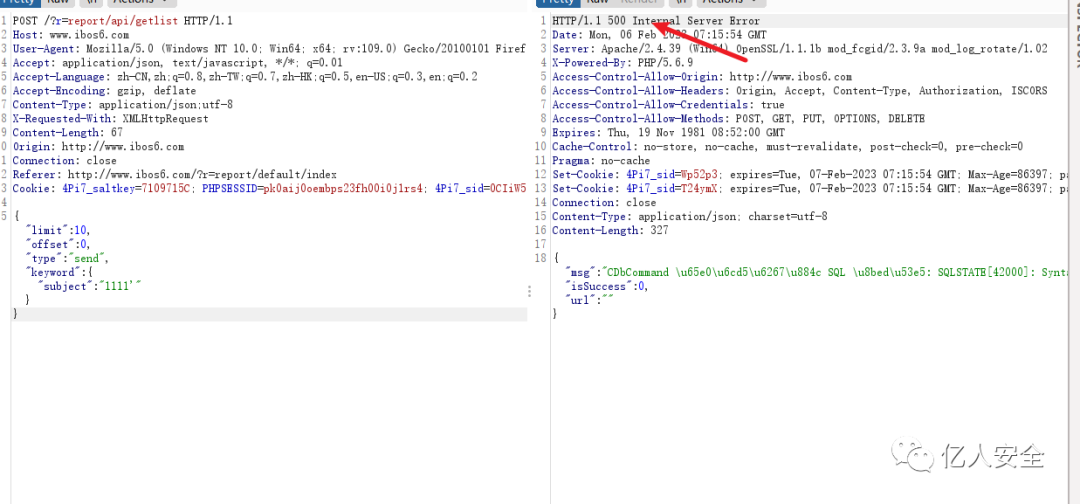Select the Access-Control-Allow-Origin response header
Screen dimensions: 1080x504
coord(702,76)
